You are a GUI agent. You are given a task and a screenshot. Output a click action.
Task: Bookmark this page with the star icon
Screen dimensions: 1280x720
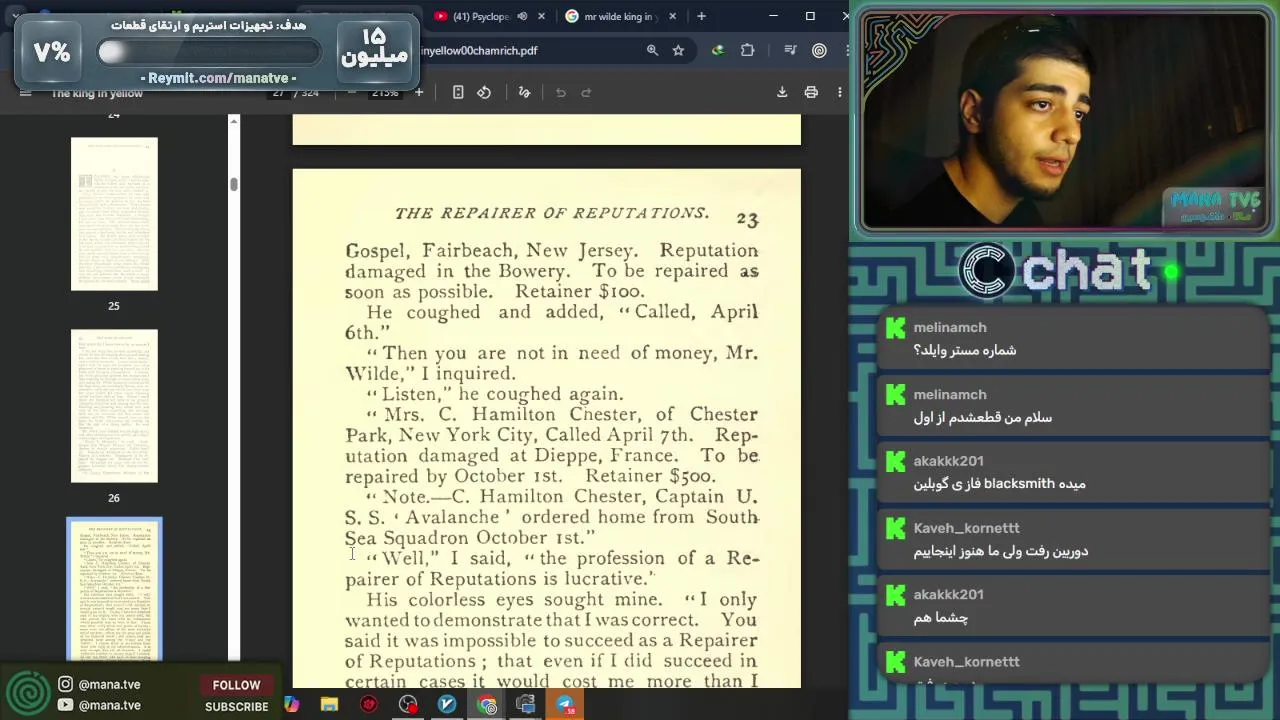(678, 50)
